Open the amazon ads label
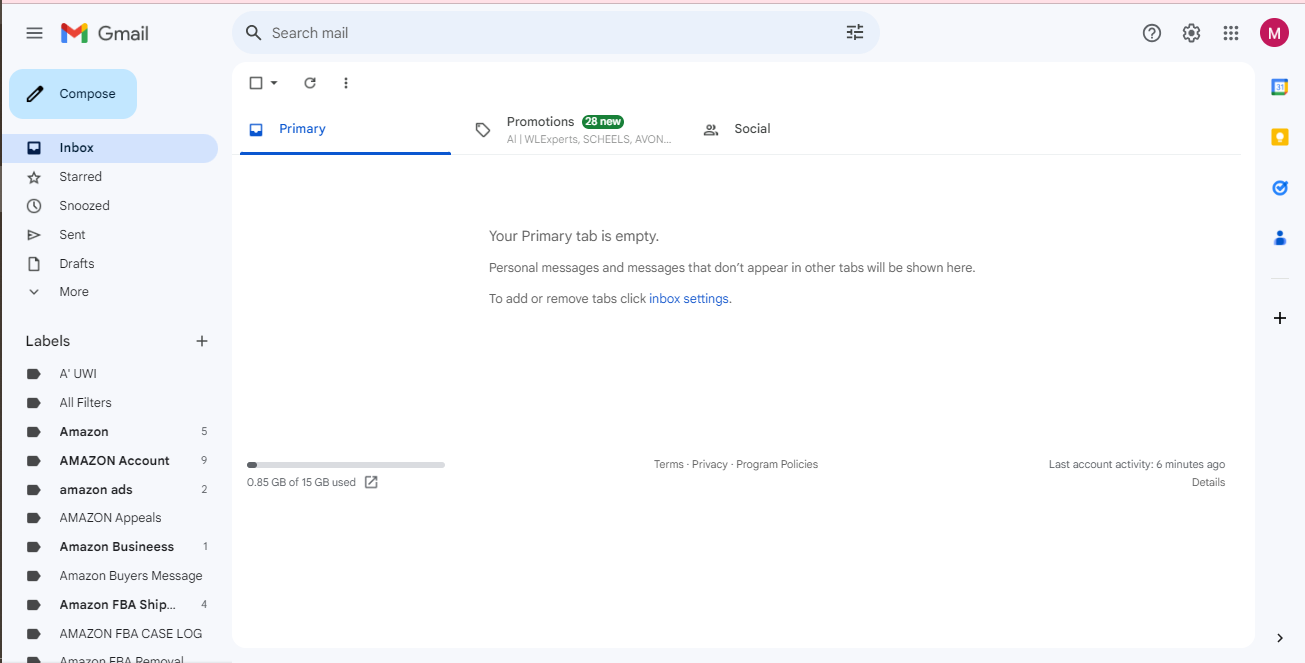 point(109,490)
